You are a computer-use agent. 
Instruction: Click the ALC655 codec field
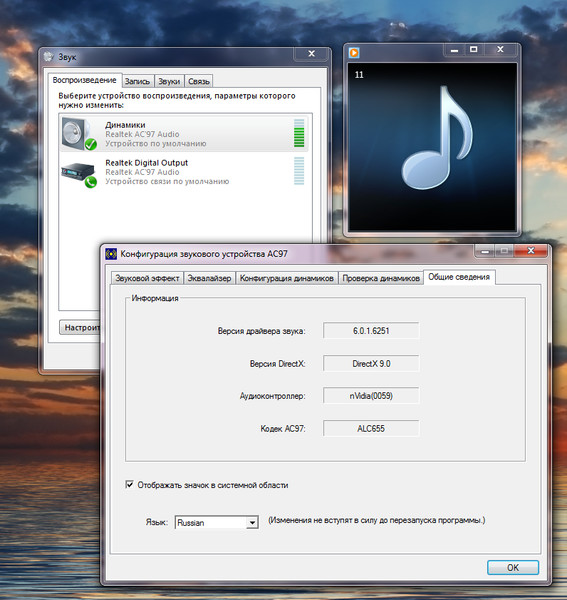tap(371, 429)
